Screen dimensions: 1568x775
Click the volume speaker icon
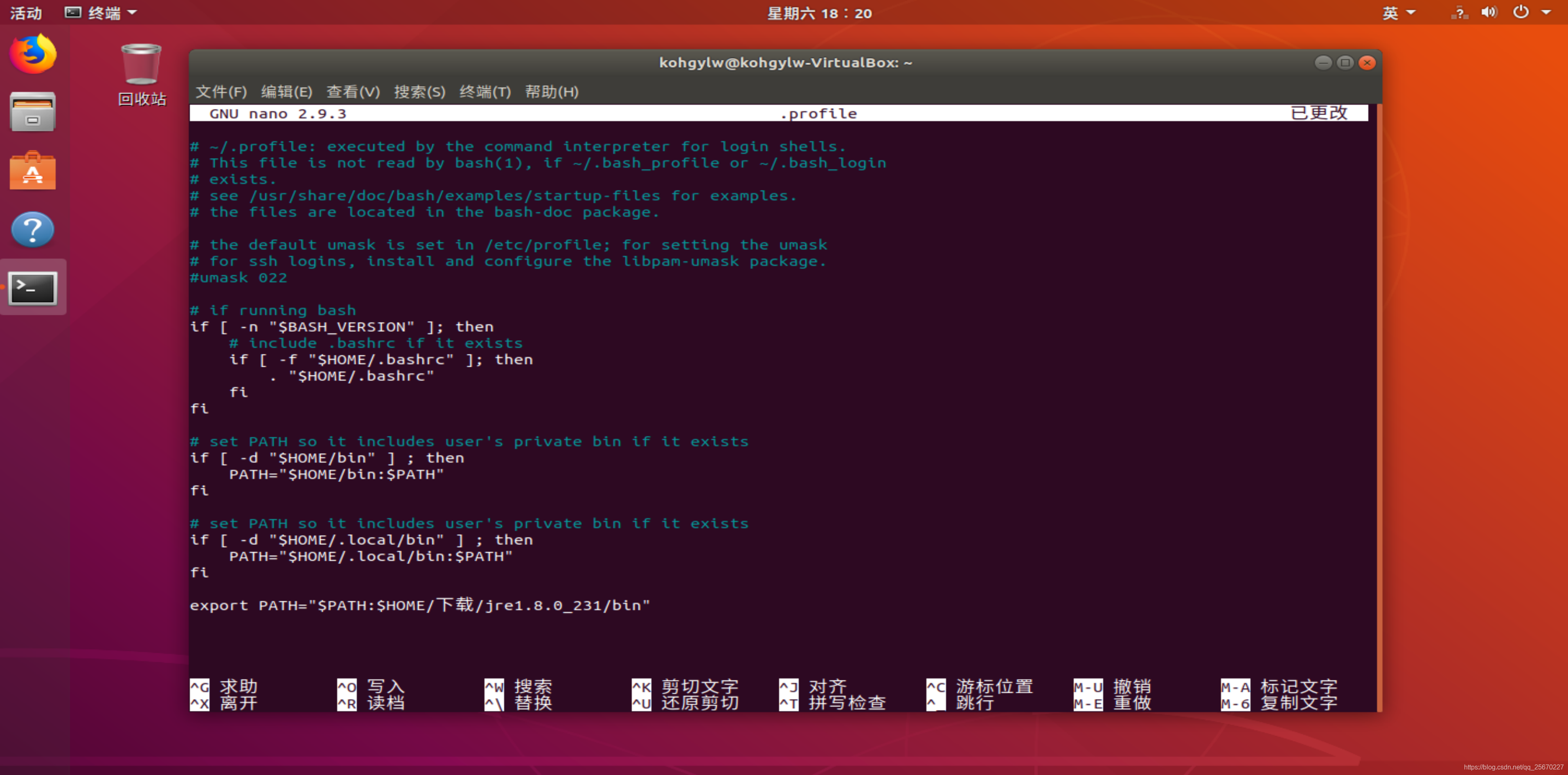(1489, 13)
